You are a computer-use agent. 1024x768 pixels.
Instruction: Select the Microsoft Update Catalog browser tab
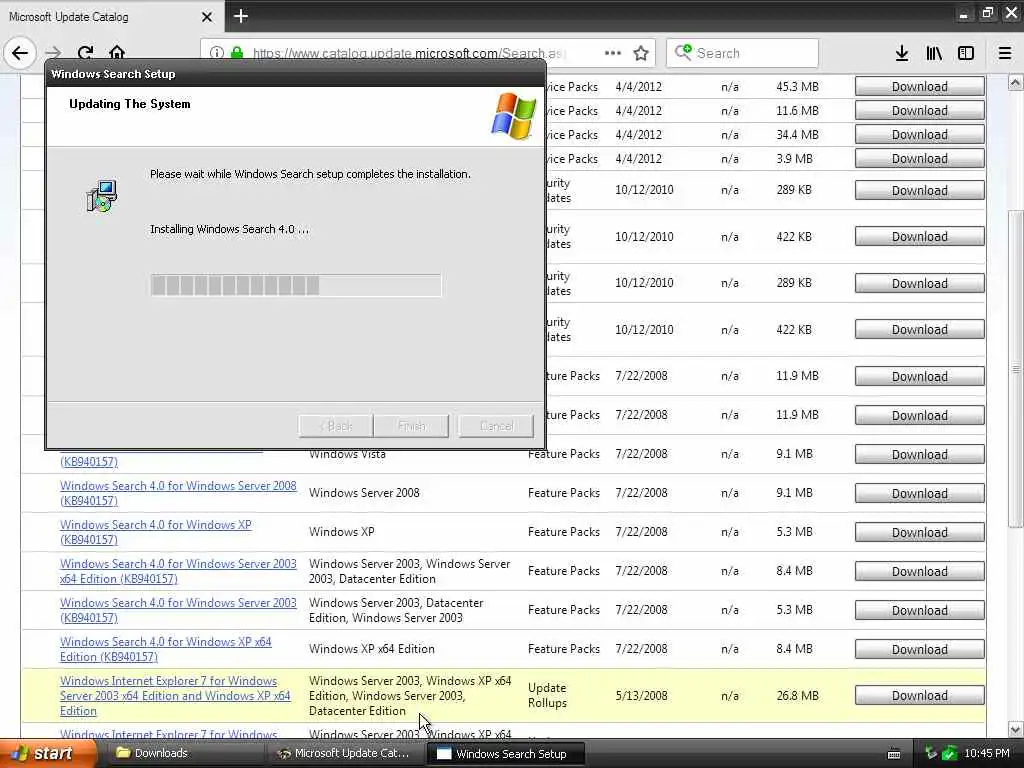click(x=112, y=16)
